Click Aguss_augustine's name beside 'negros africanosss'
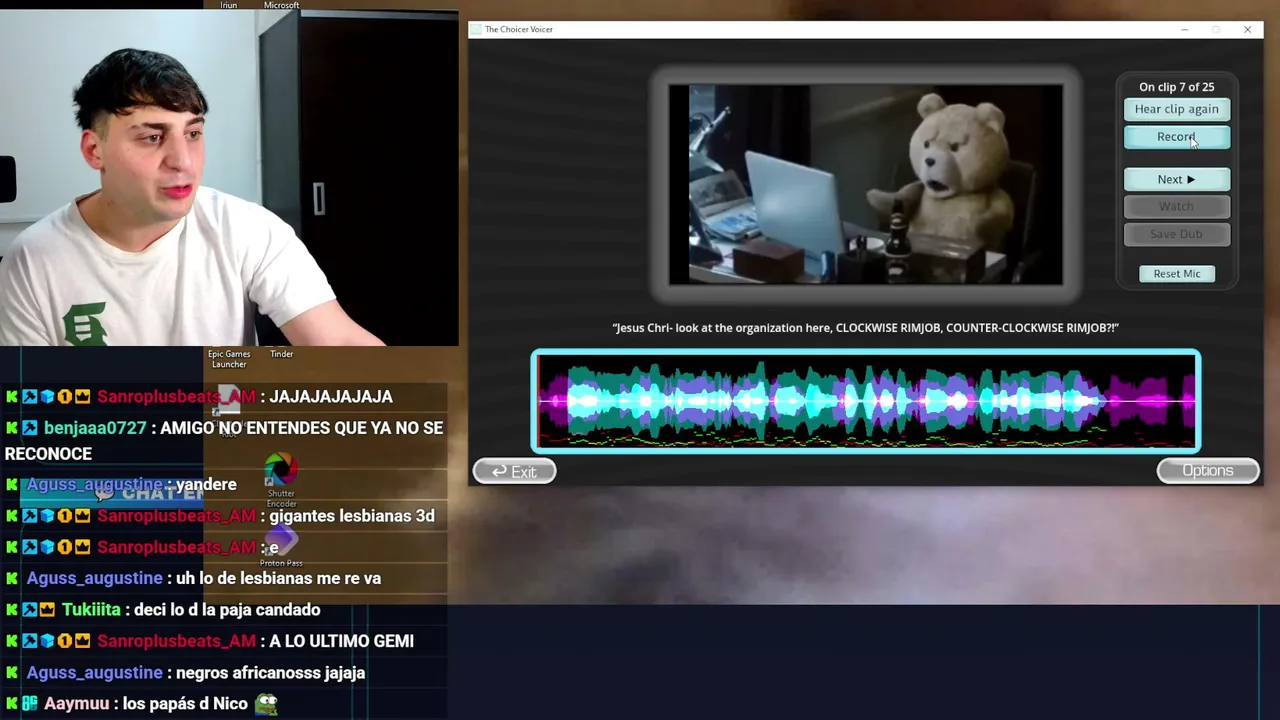Viewport: 1280px width, 720px height. click(x=95, y=673)
